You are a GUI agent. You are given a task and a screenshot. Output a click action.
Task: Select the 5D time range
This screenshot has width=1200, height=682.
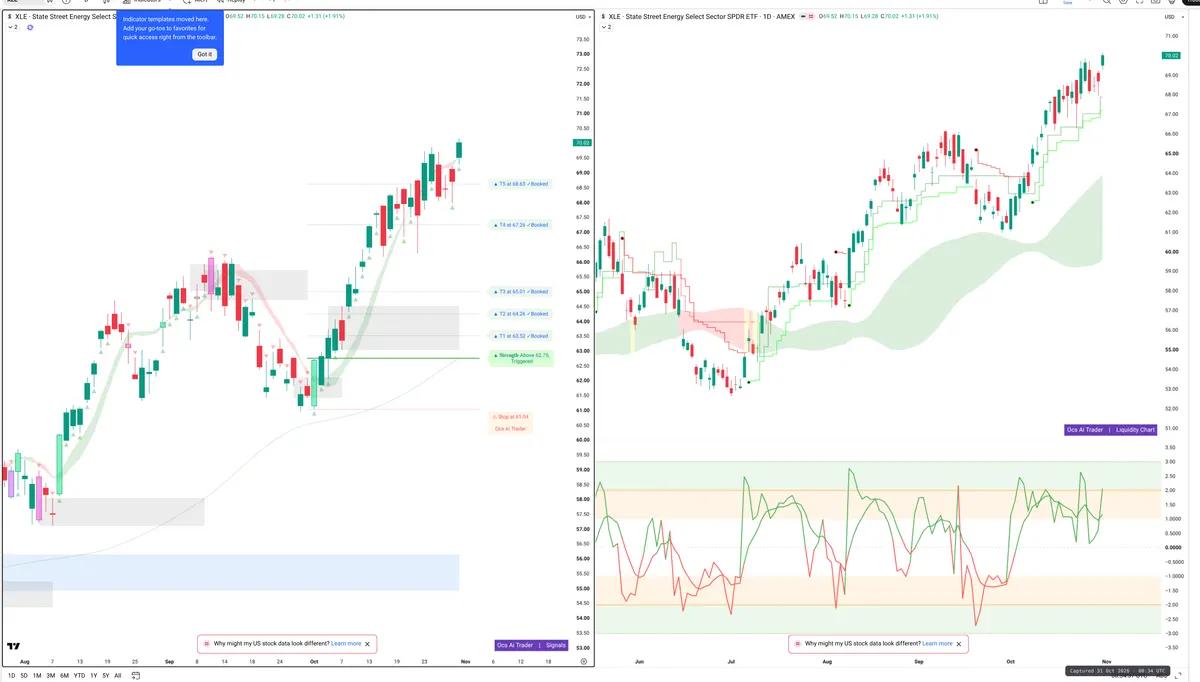tap(24, 675)
